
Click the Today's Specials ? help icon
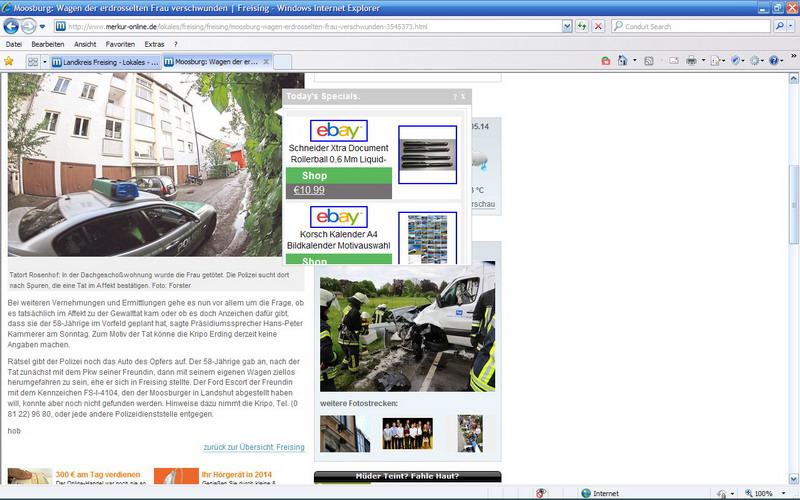(x=455, y=96)
